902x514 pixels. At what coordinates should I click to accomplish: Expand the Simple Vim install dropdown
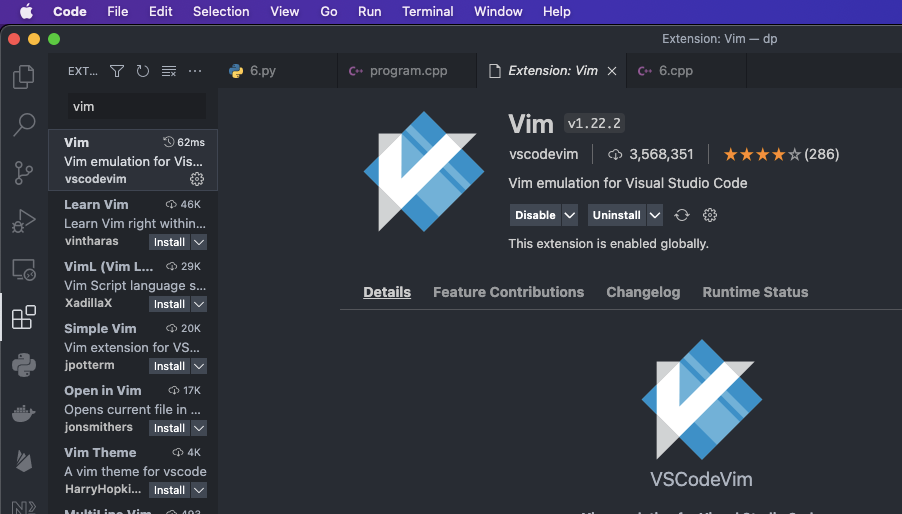[199, 366]
